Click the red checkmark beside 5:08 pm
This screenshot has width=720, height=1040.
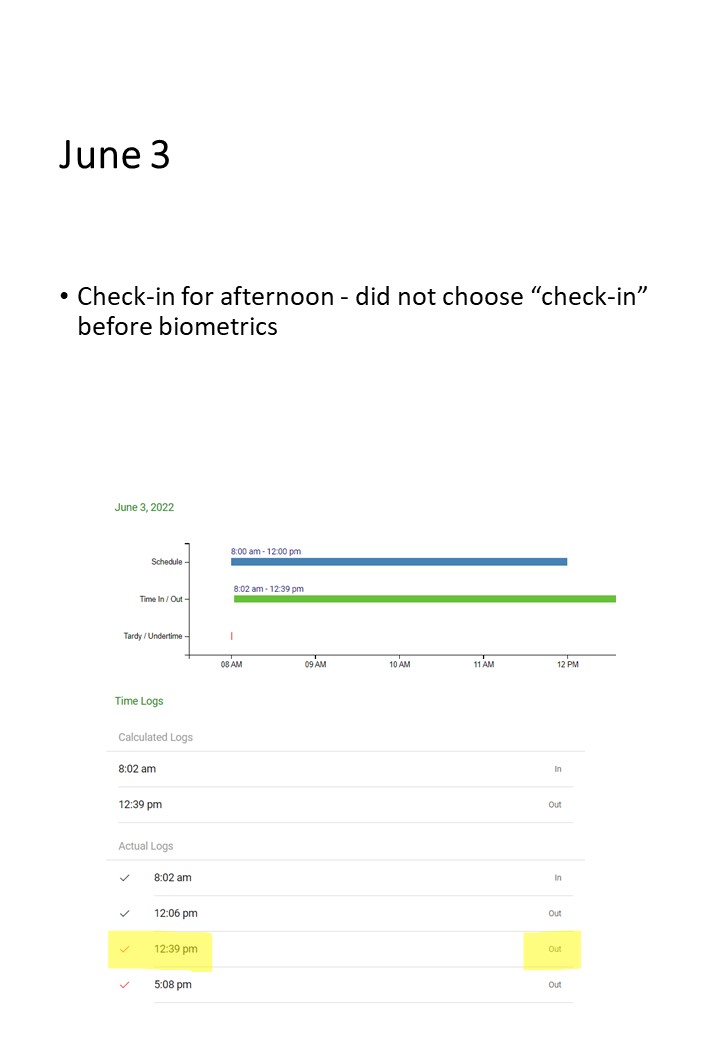[125, 985]
